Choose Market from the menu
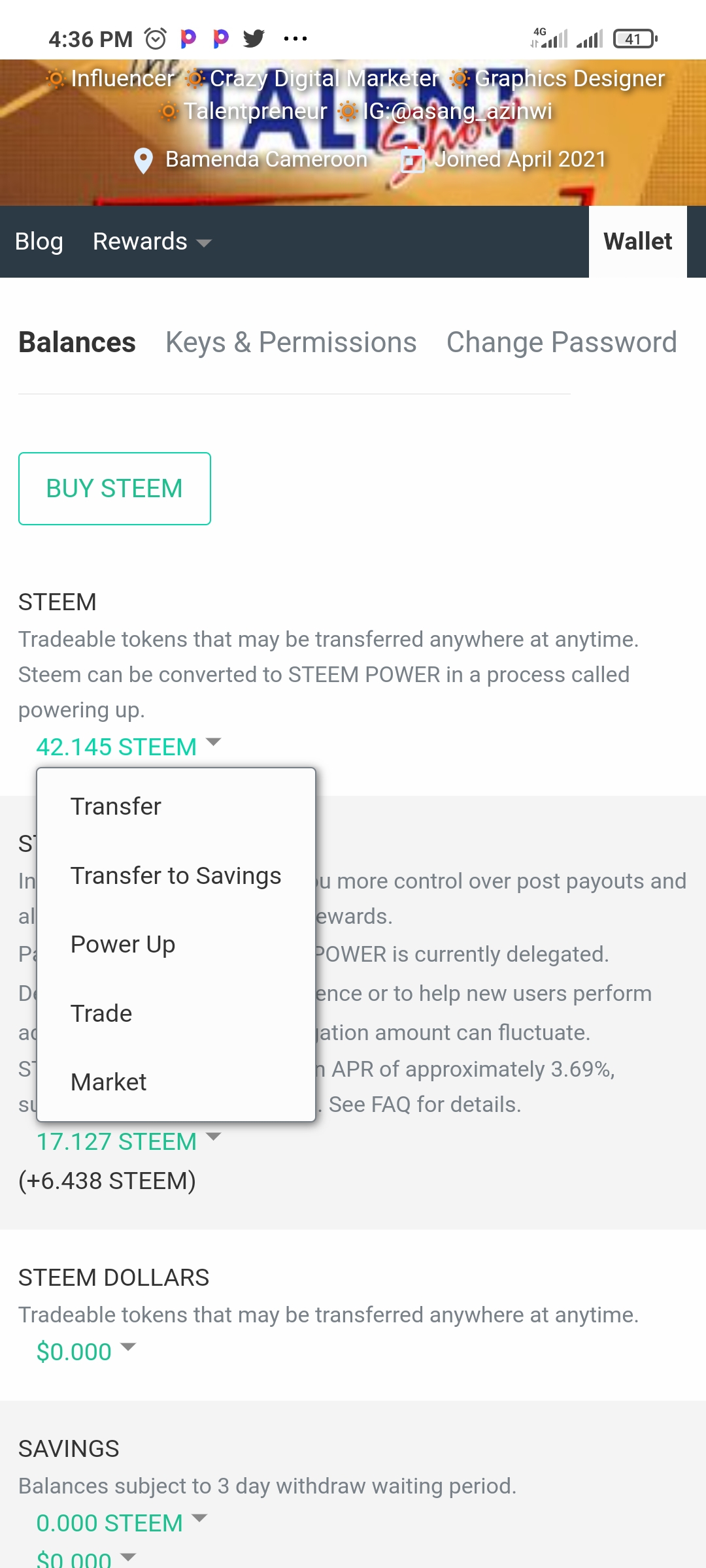This screenshot has height=1568, width=706. pyautogui.click(x=109, y=1082)
